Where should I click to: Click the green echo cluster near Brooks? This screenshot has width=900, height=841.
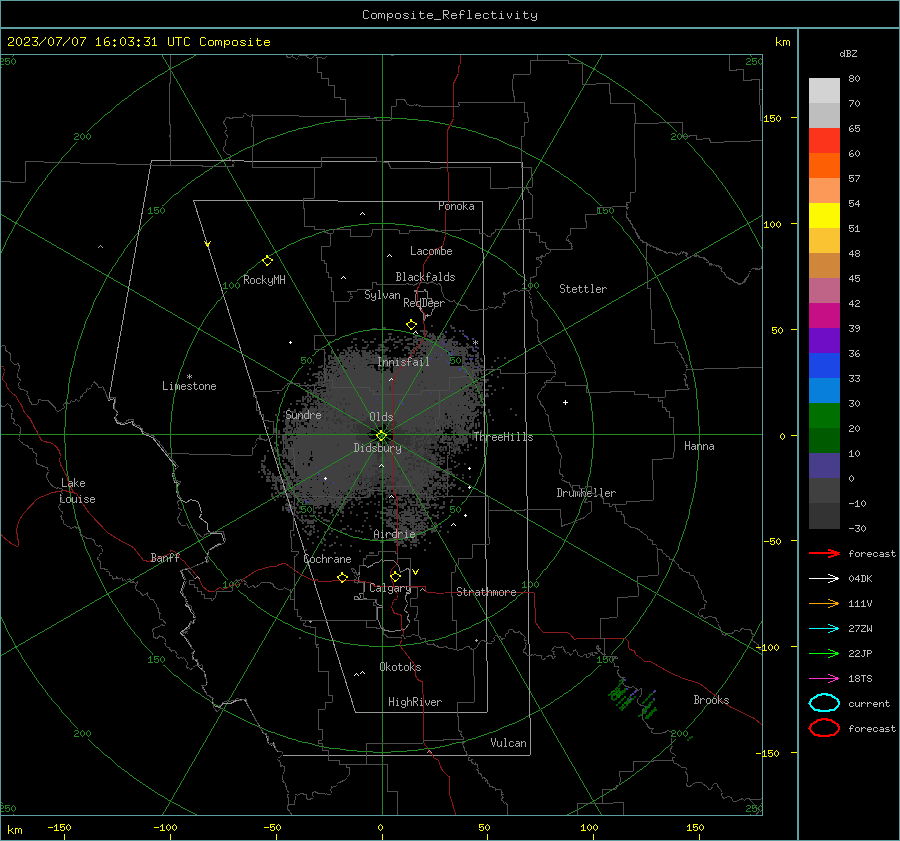tap(633, 699)
